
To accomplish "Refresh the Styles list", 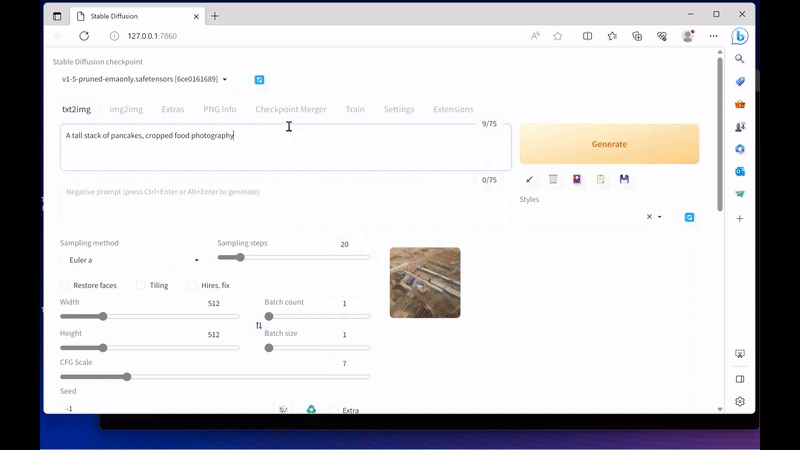I will tap(689, 217).
